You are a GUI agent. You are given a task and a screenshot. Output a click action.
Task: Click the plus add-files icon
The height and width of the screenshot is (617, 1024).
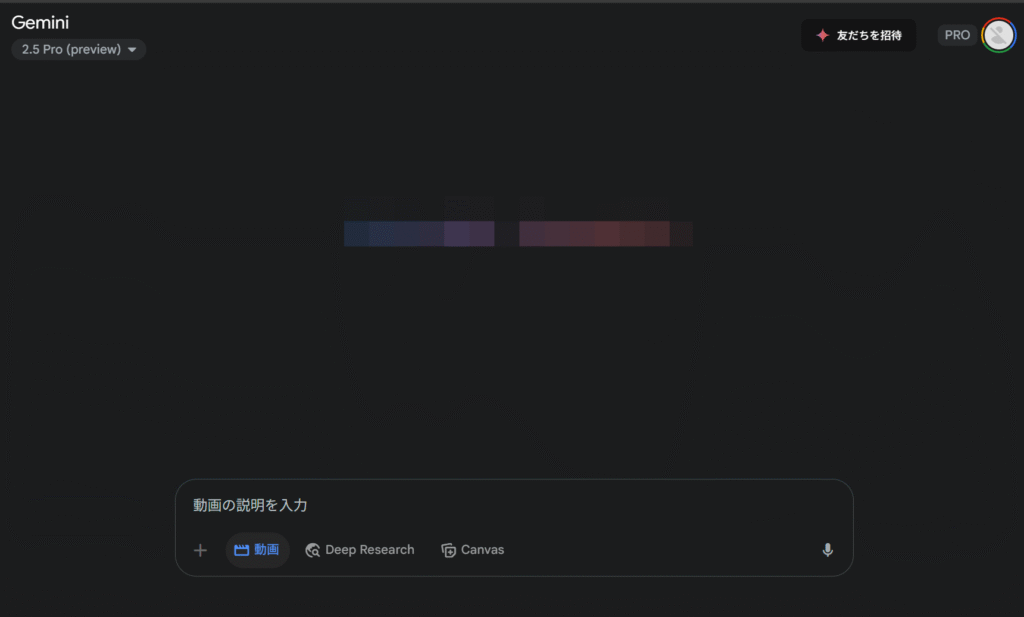[x=200, y=550]
